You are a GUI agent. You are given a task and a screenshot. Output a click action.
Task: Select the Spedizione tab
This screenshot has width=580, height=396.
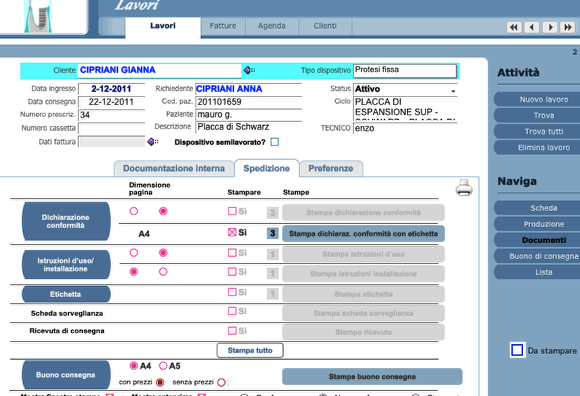(266, 168)
